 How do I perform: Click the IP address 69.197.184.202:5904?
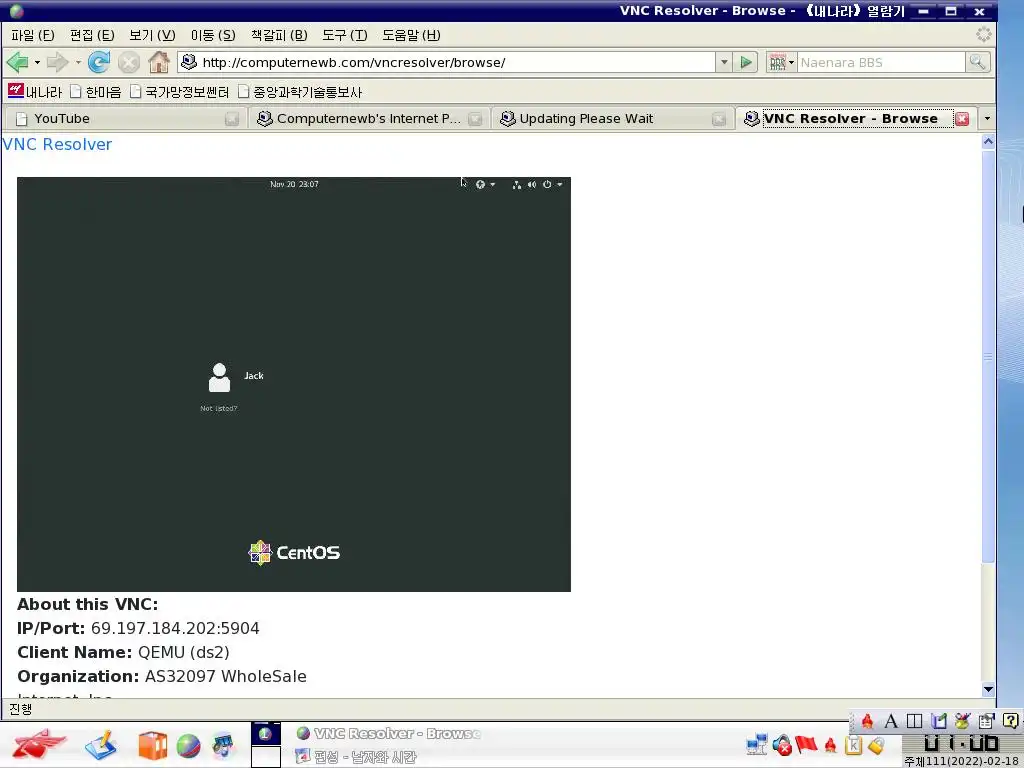click(x=175, y=628)
